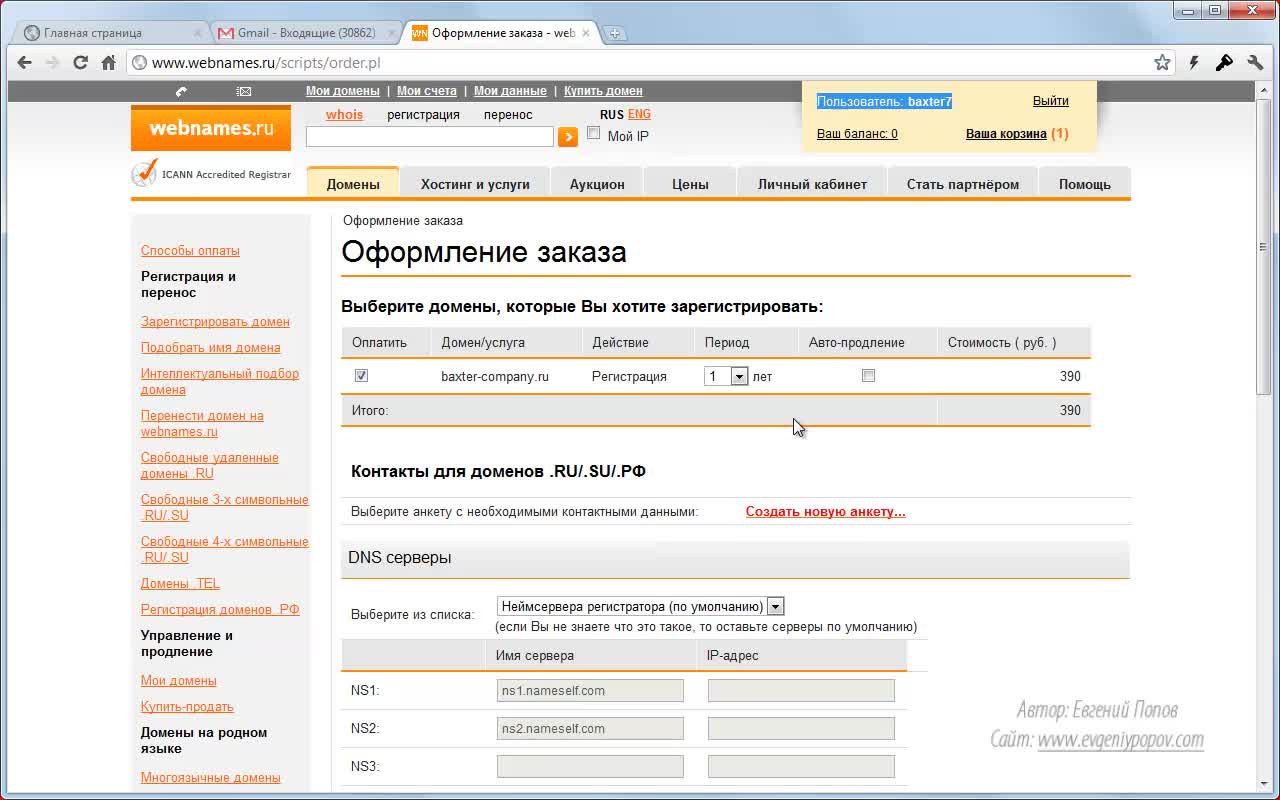Open the browser home page icon
The image size is (1280, 800).
point(109,63)
